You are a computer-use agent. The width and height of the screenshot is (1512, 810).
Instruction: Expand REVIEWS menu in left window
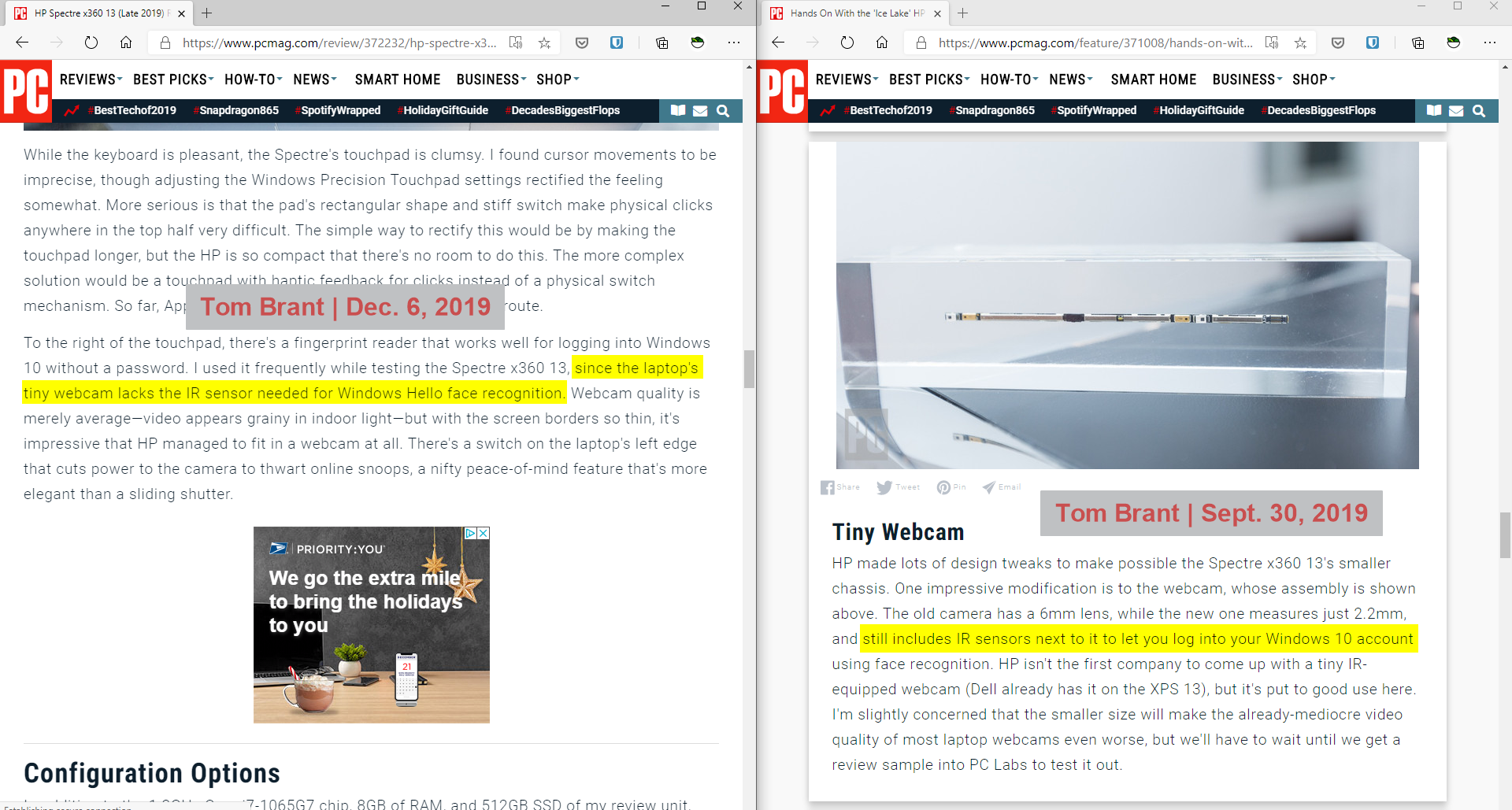click(91, 80)
